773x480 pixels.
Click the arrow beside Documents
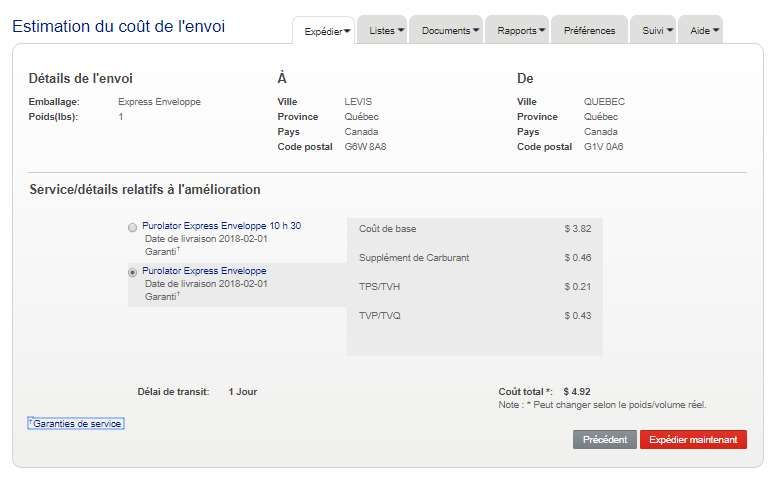click(476, 31)
